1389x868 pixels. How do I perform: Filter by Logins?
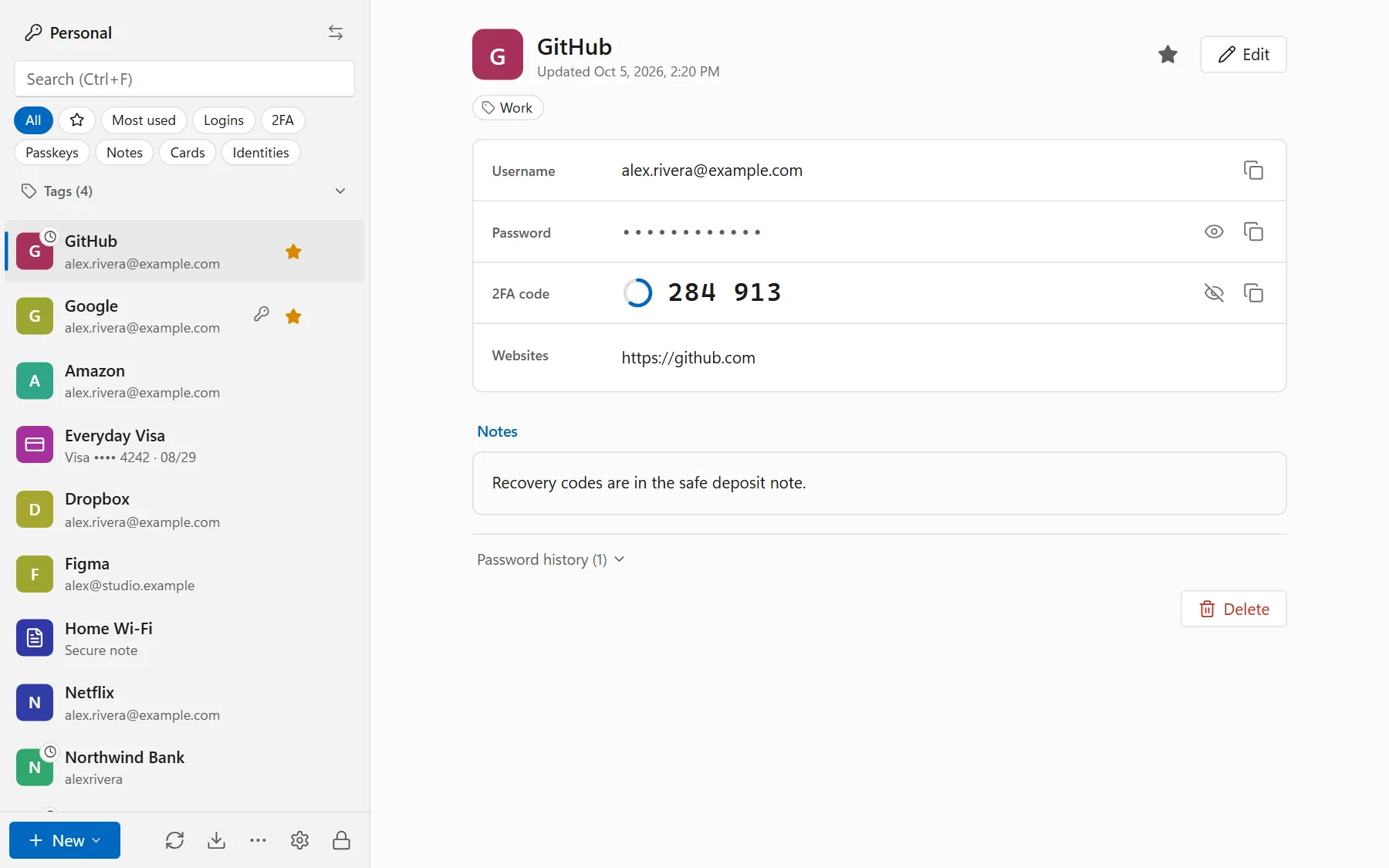[224, 120]
